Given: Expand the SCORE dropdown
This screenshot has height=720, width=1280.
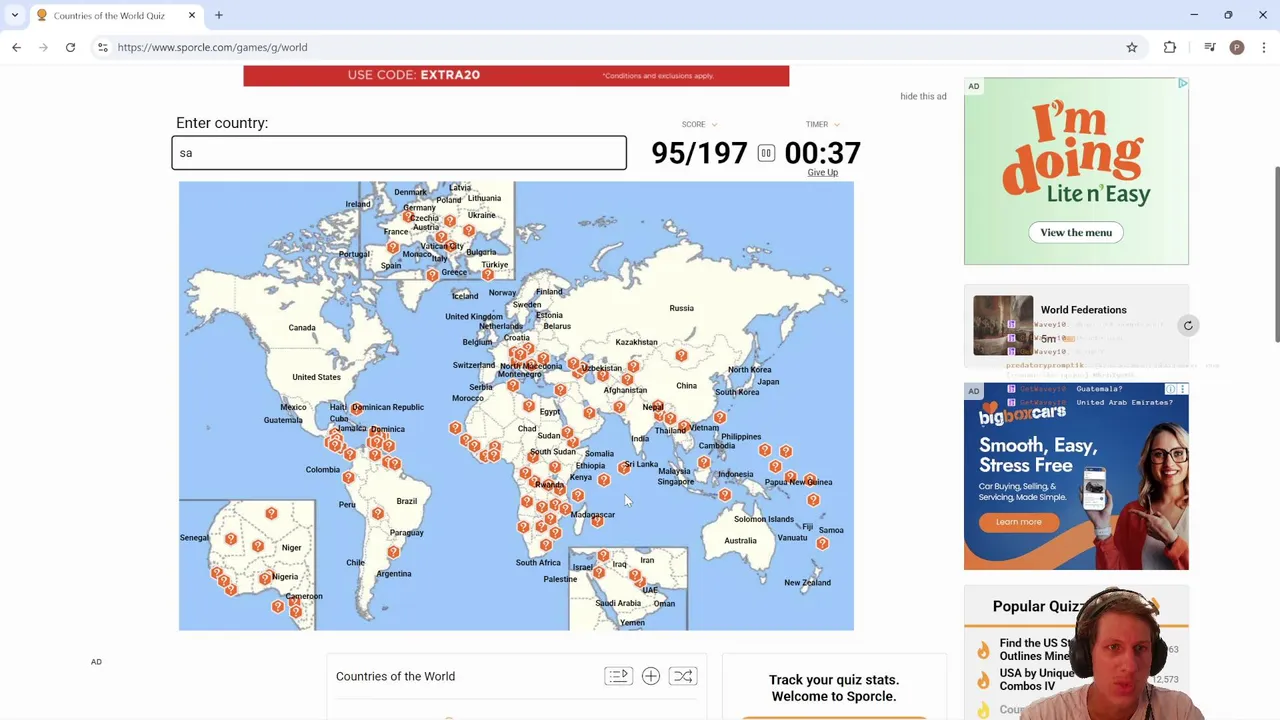Looking at the screenshot, I should (x=699, y=124).
